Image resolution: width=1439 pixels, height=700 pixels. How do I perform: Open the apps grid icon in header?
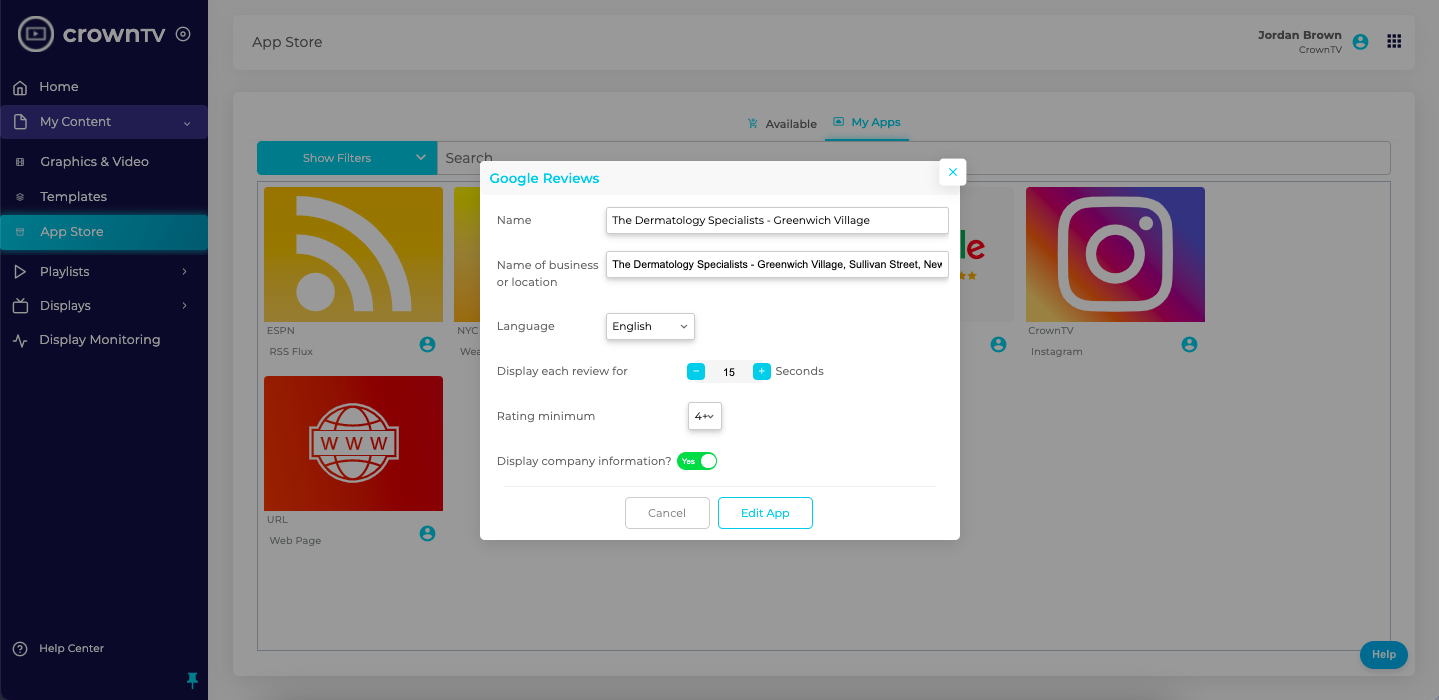[1394, 41]
